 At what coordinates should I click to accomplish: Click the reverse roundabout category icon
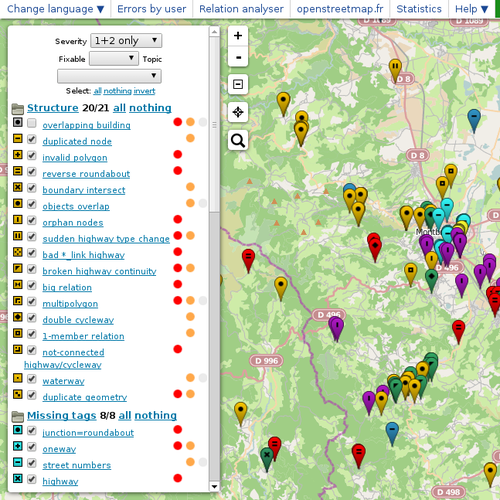point(18,171)
